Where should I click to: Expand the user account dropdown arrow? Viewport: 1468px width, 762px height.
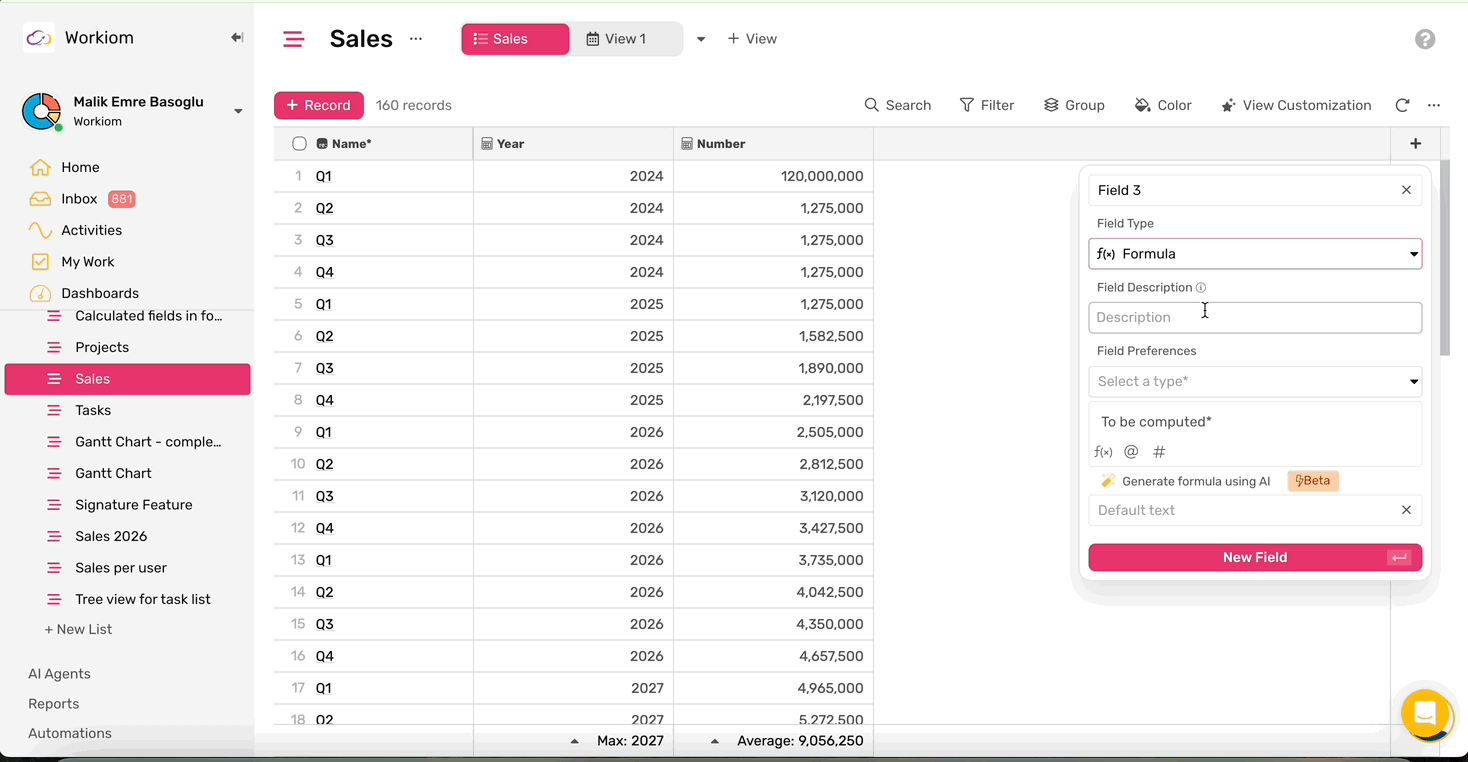pyautogui.click(x=238, y=111)
